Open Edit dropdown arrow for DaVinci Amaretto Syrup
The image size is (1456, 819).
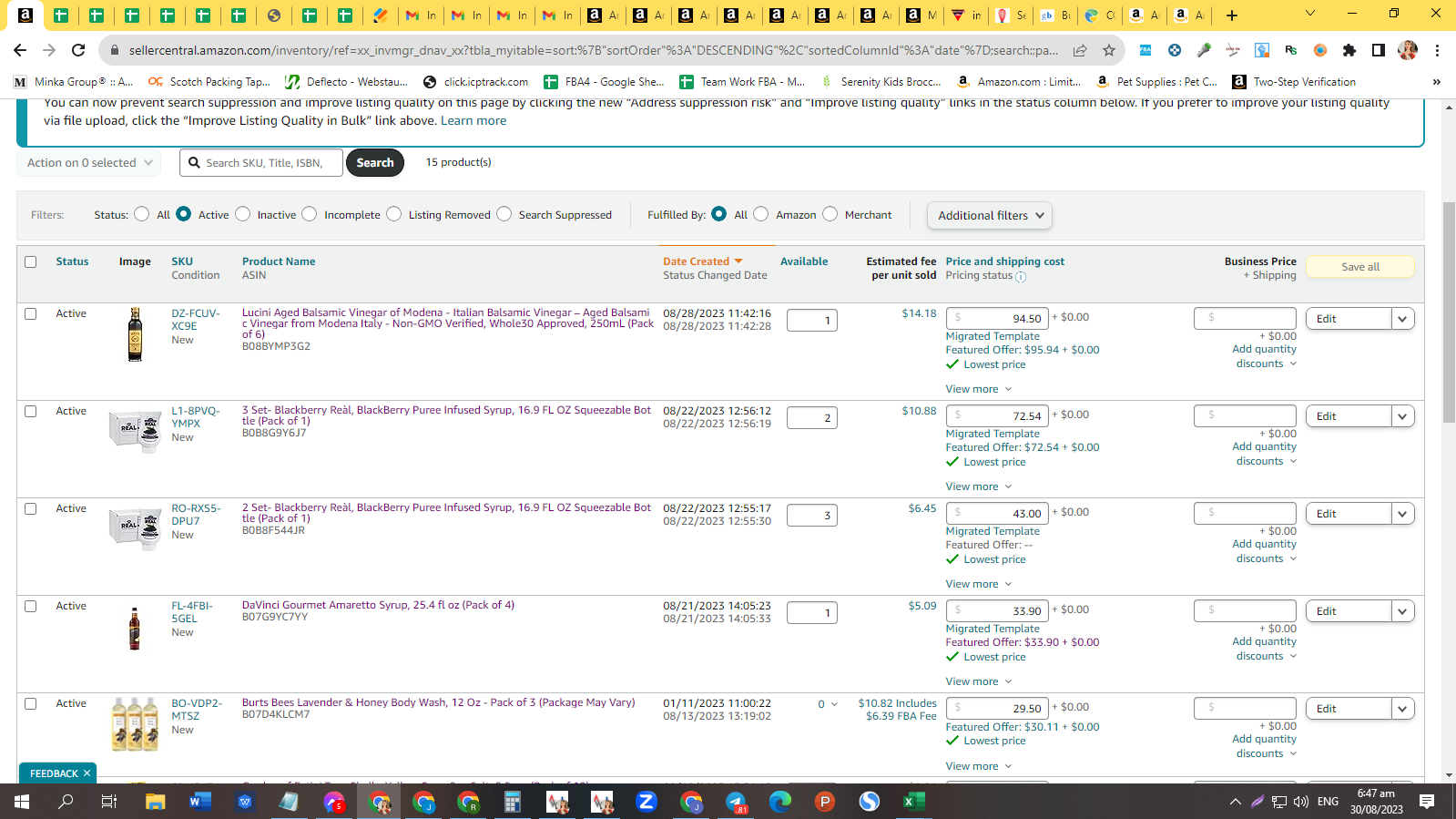point(1402,611)
